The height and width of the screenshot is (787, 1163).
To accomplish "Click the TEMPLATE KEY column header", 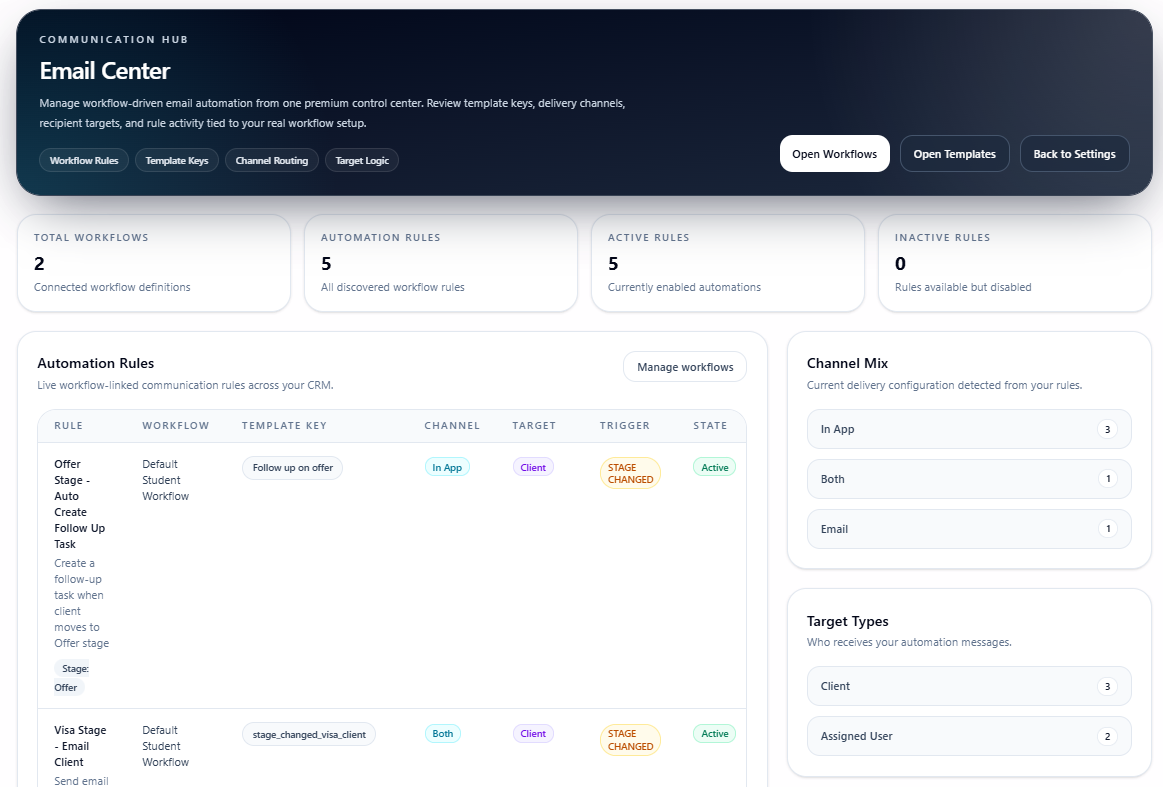I will (284, 426).
